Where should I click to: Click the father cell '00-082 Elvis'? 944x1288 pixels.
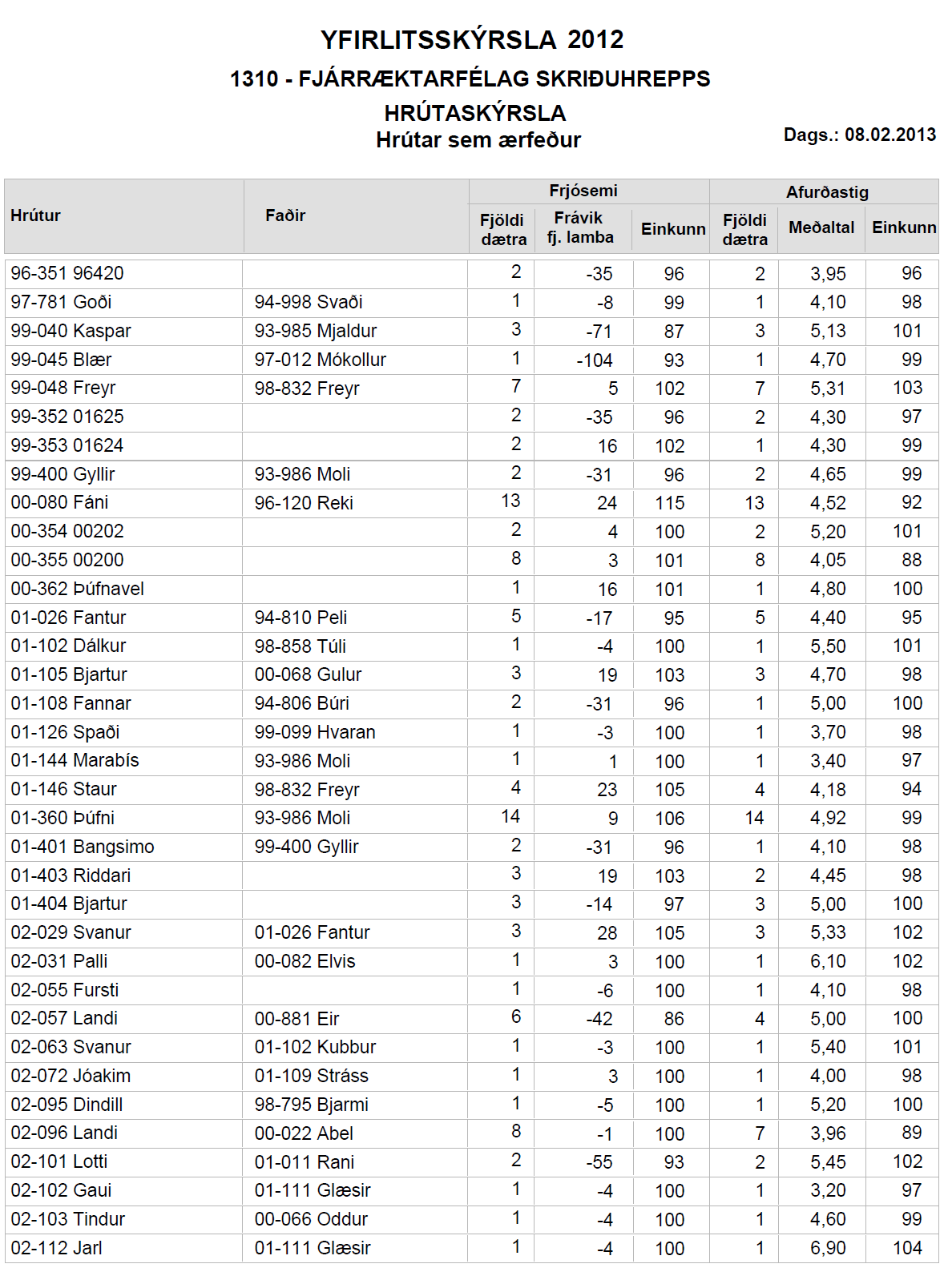click(305, 961)
